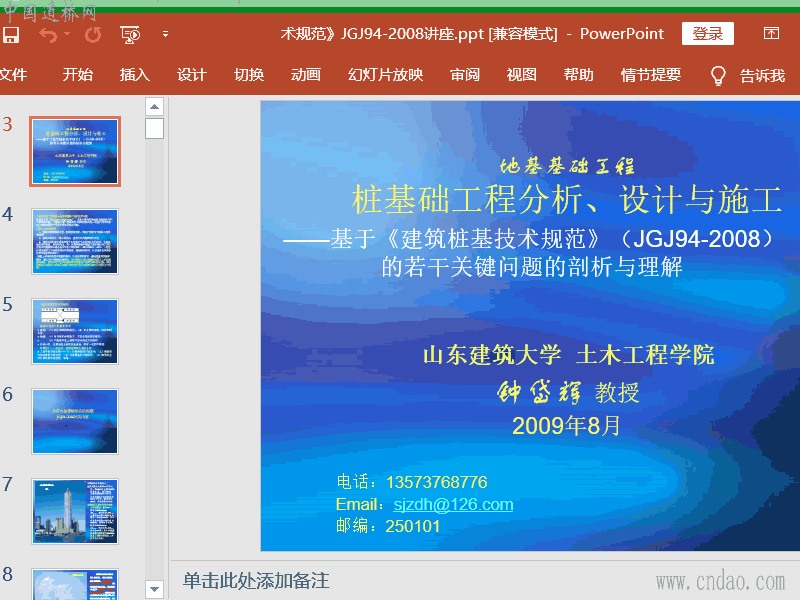Image resolution: width=800 pixels, height=600 pixels.
Task: Select slide 6 thumbnail
Action: (75, 421)
